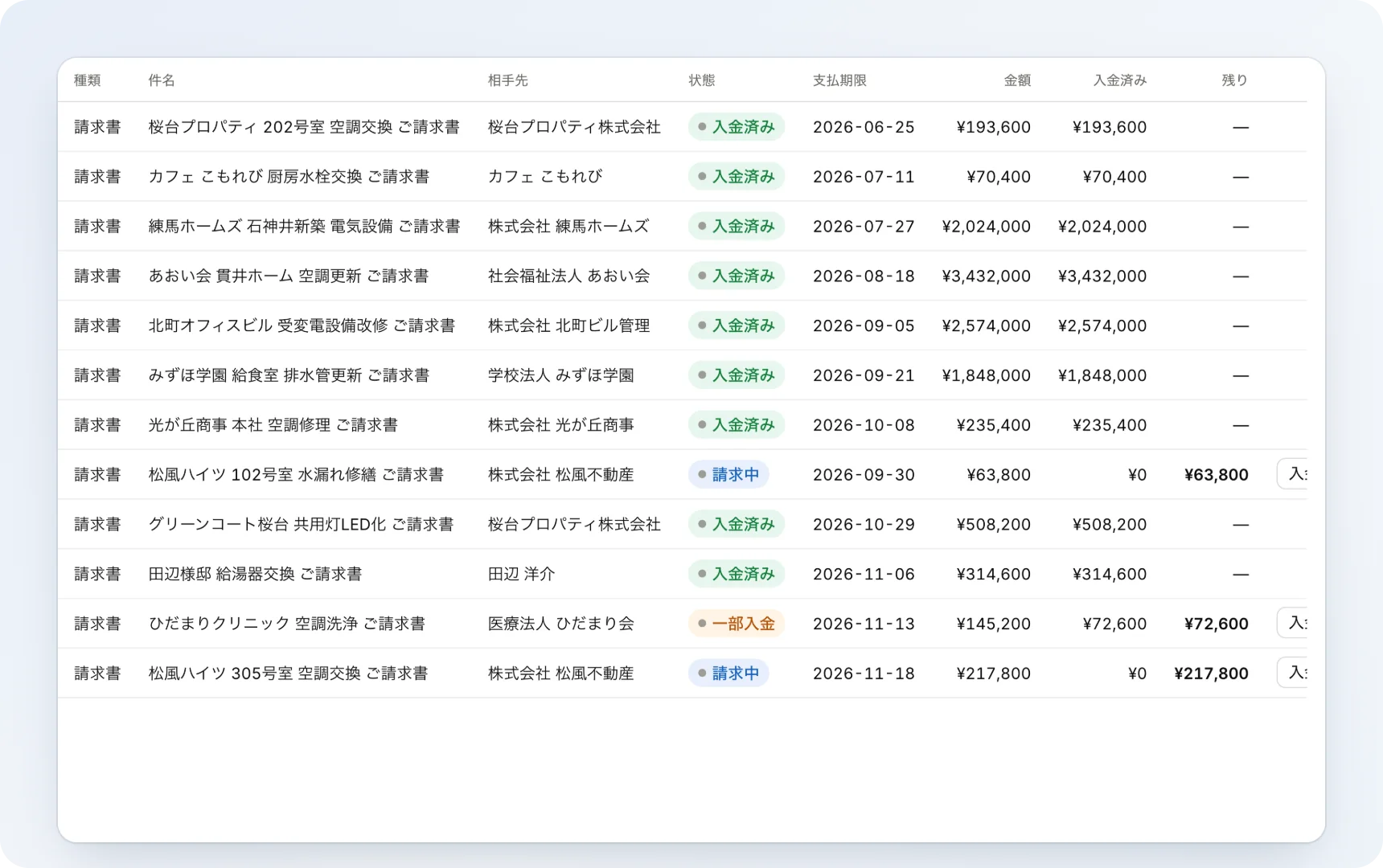The image size is (1383, 868).
Task: Open カフェ こもれび 厨房水栓交換 ご請求書
Action: coord(289,177)
